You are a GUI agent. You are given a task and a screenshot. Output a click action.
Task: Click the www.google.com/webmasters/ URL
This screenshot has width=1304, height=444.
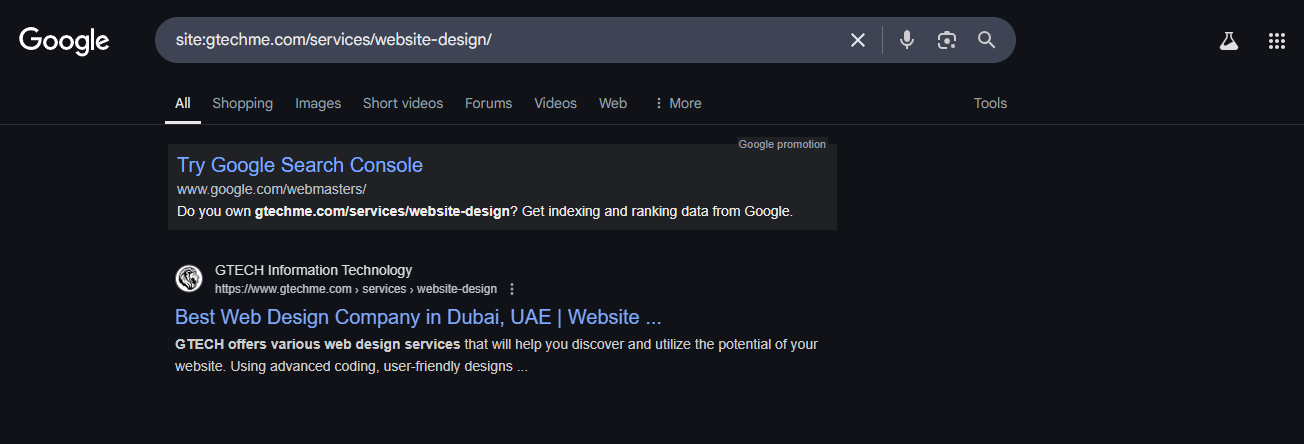[272, 189]
